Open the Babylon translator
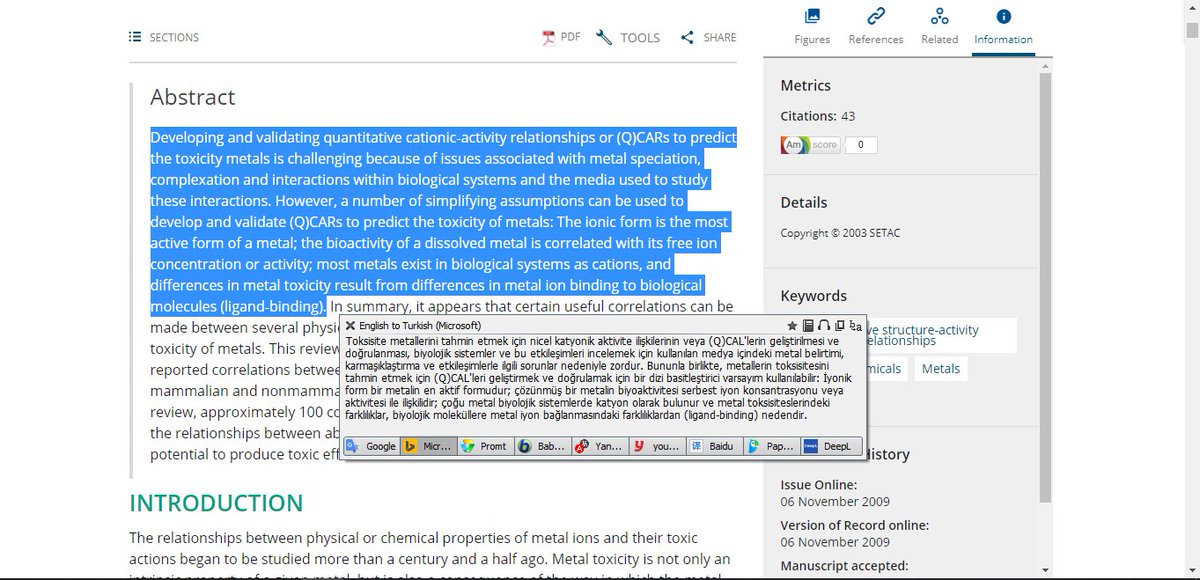Viewport: 1200px width, 580px height. pos(543,446)
